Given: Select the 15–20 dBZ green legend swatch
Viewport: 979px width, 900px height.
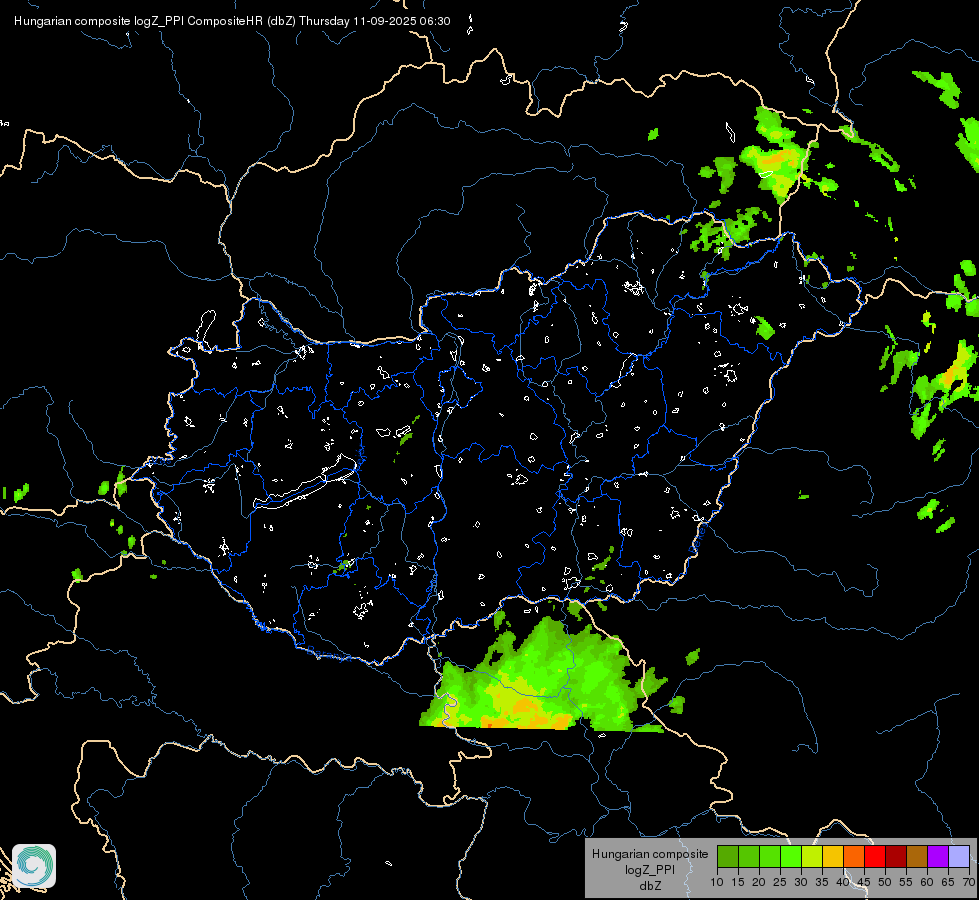Looking at the screenshot, I should point(749,856).
